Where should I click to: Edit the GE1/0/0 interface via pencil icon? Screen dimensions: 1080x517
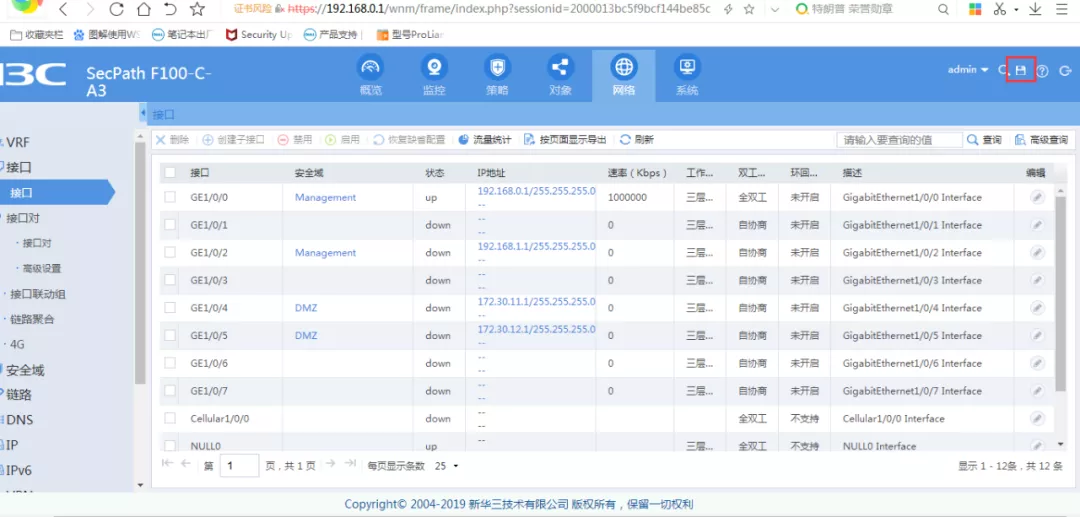coord(1037,198)
